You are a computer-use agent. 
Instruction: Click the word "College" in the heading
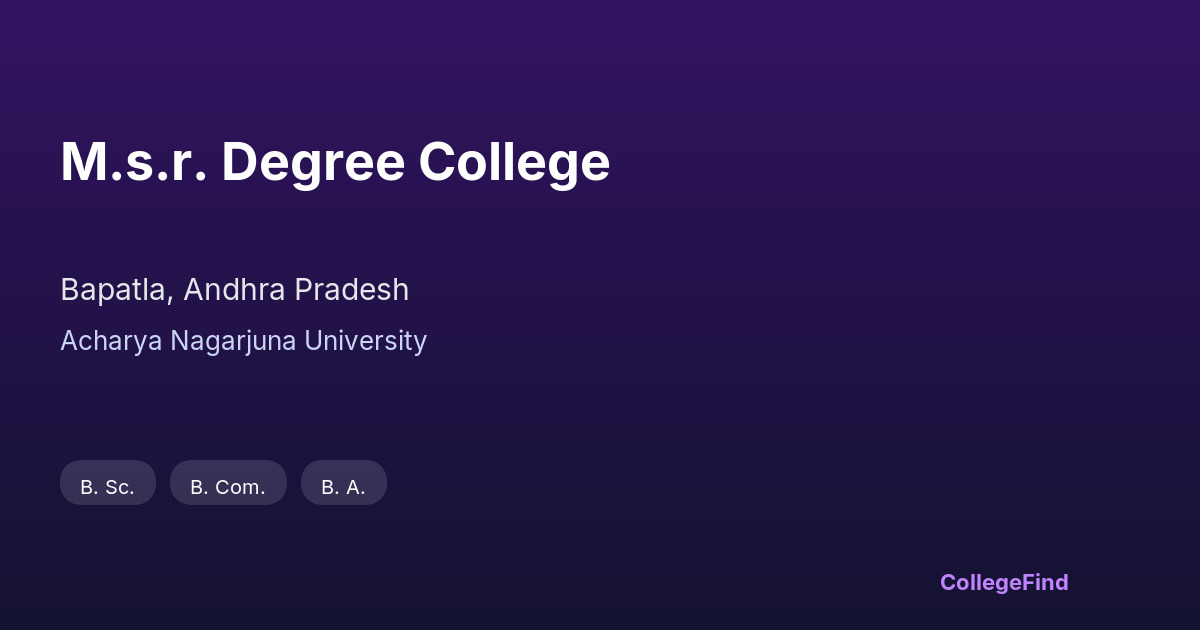point(514,162)
